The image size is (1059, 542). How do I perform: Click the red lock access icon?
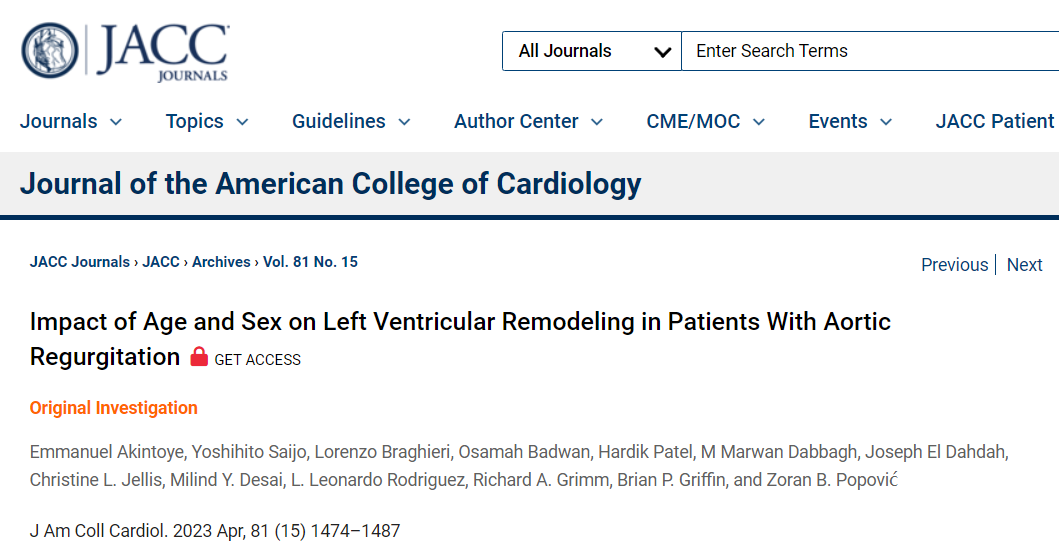(199, 356)
